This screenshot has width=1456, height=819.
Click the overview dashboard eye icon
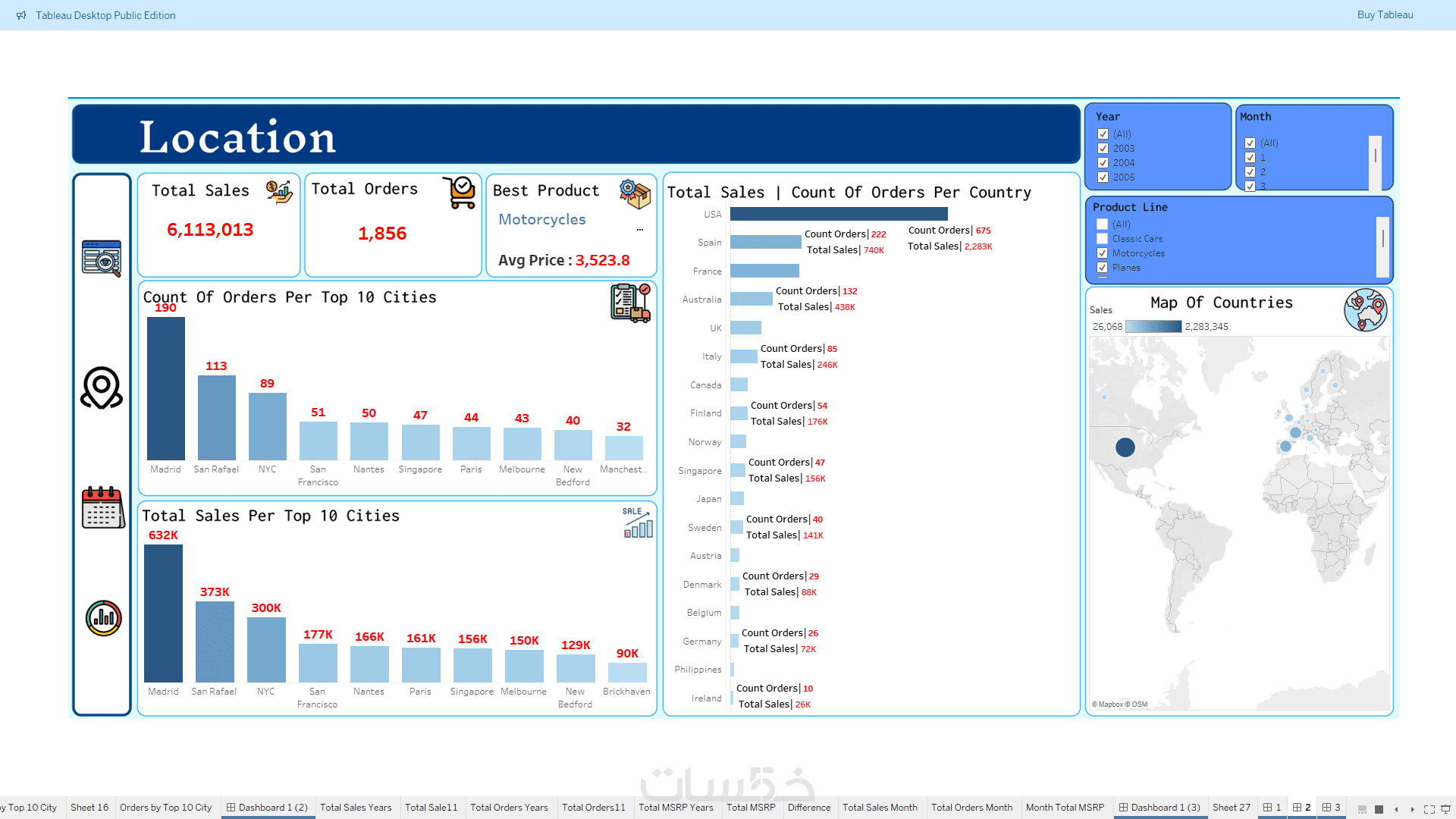(x=102, y=259)
